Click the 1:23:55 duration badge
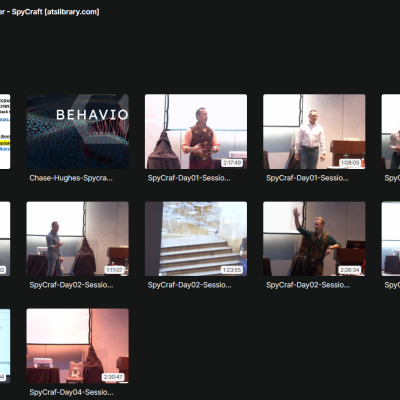Viewport: 400px width, 400px height. 232,270
